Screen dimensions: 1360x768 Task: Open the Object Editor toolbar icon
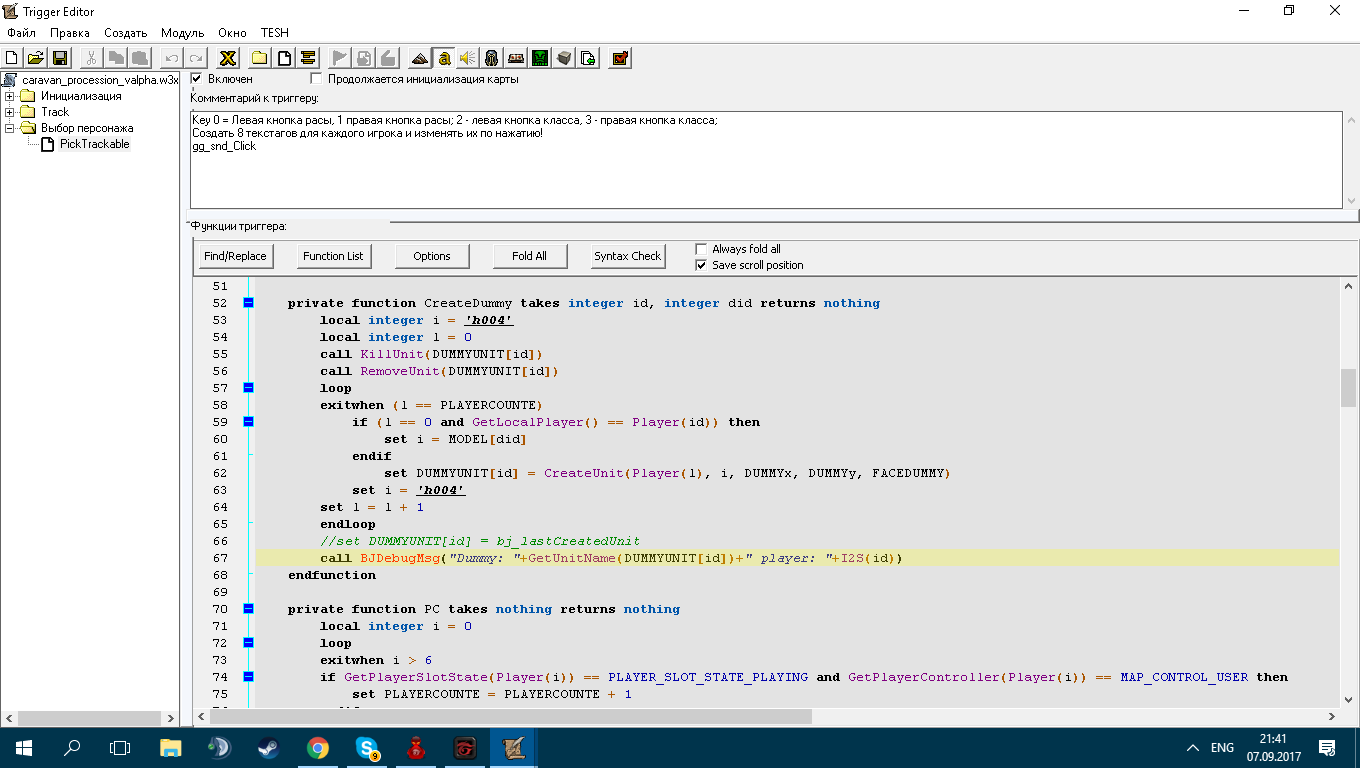pos(491,58)
